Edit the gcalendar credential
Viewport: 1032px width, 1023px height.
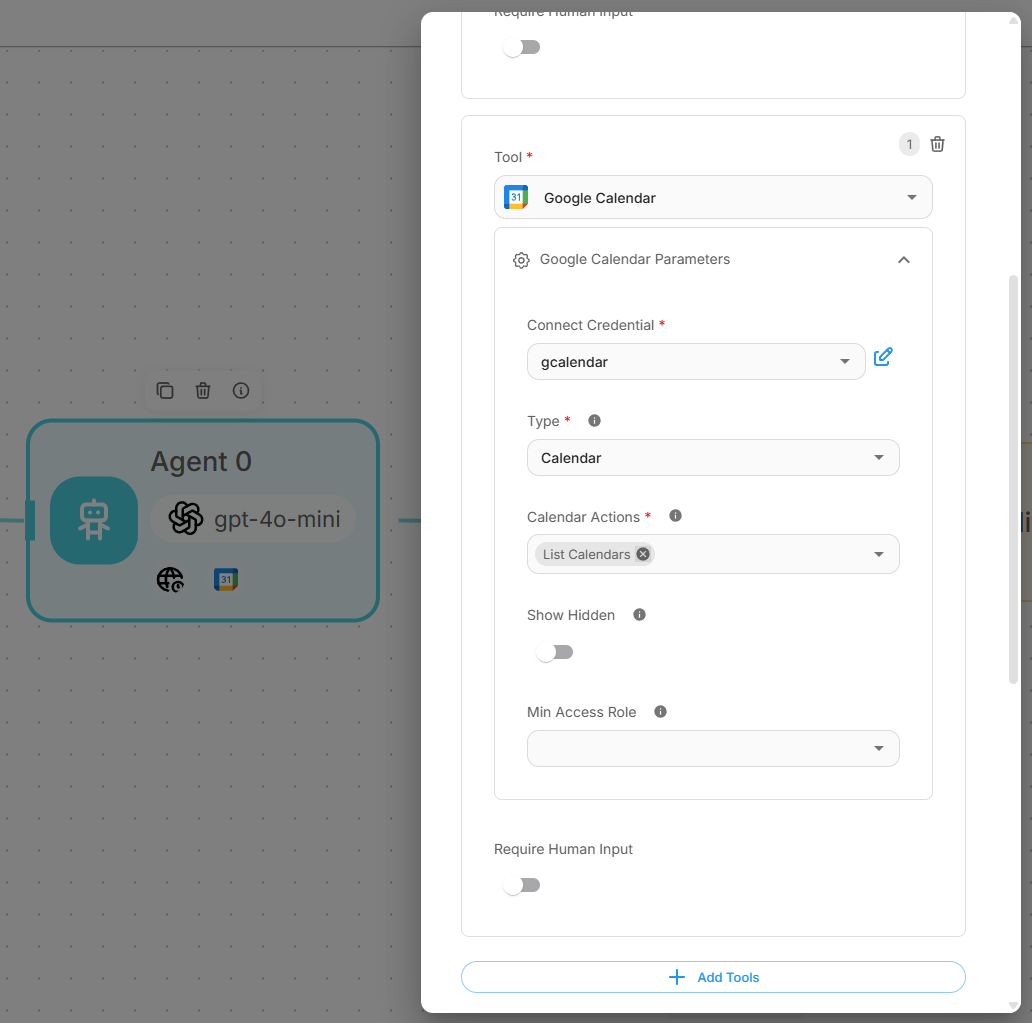click(x=883, y=357)
